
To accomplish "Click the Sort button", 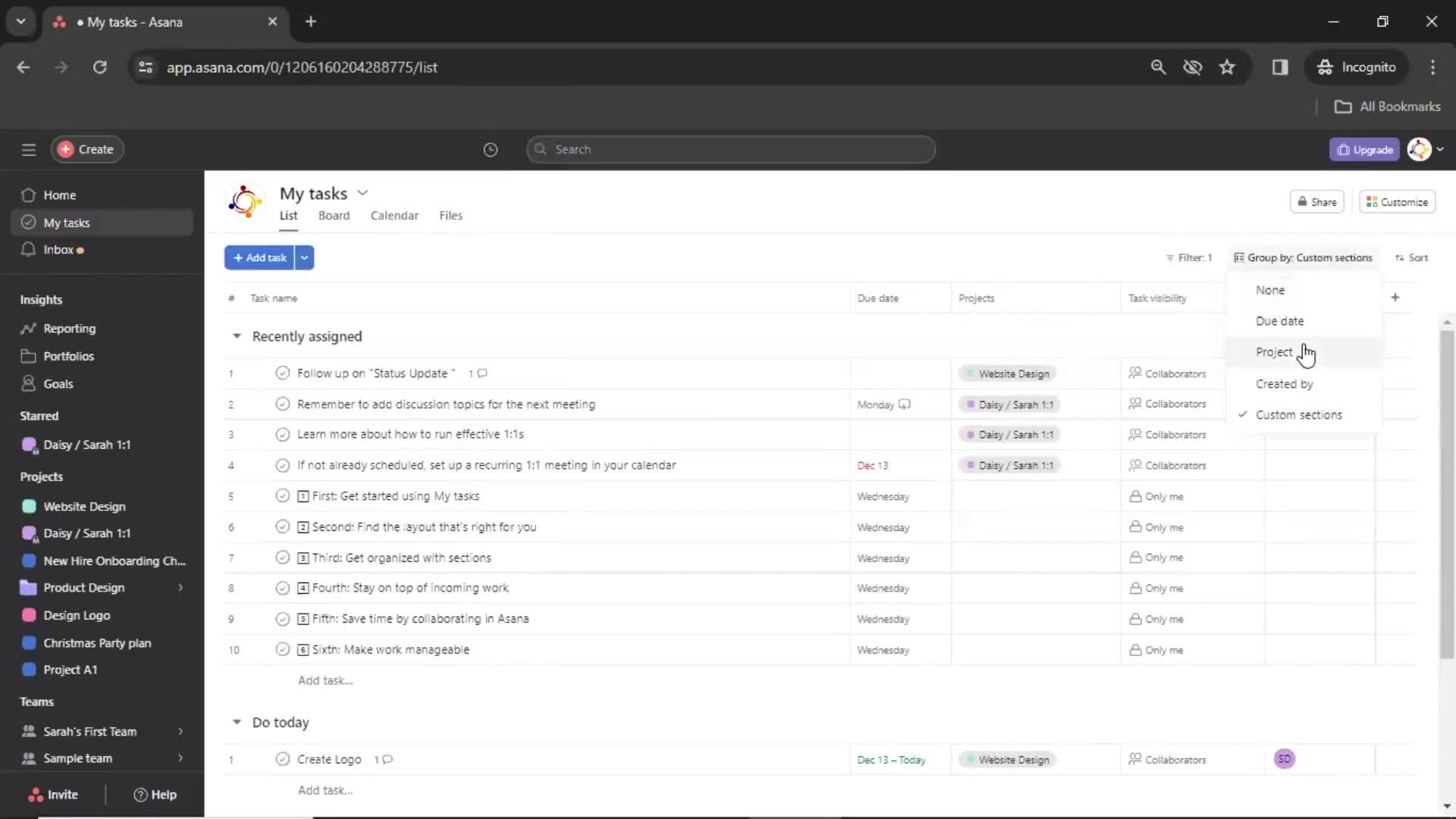I will (1411, 258).
